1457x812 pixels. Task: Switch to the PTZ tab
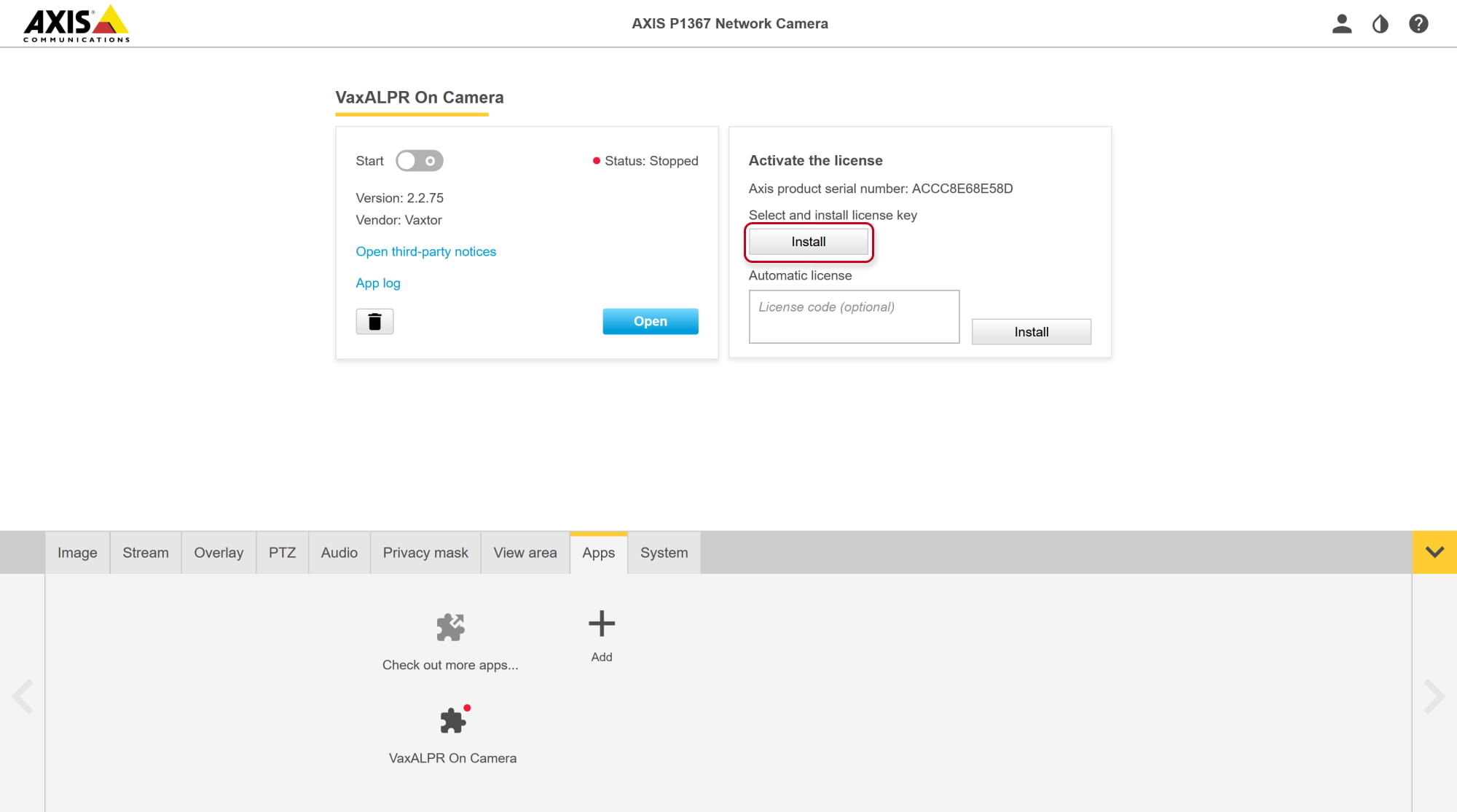pos(282,553)
